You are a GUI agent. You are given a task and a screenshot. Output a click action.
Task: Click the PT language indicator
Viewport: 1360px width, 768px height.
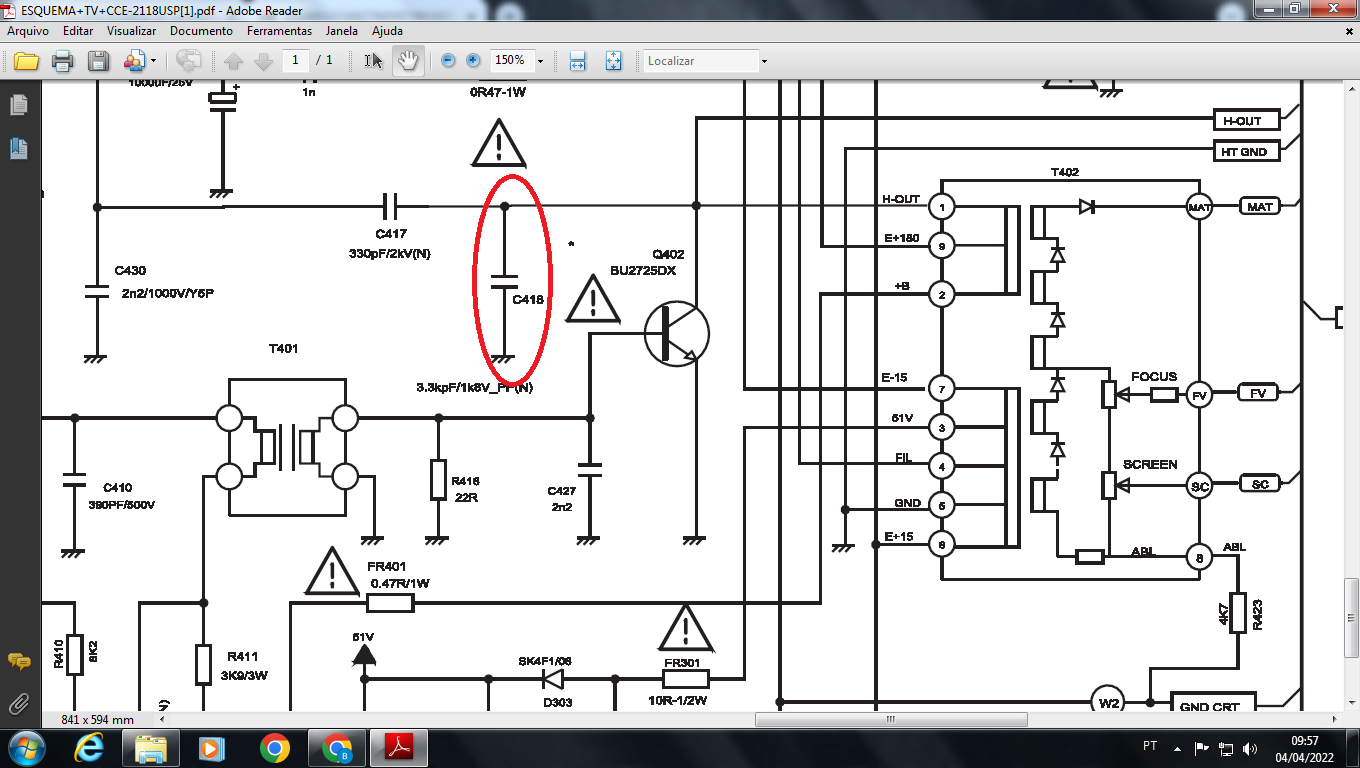click(x=1150, y=747)
